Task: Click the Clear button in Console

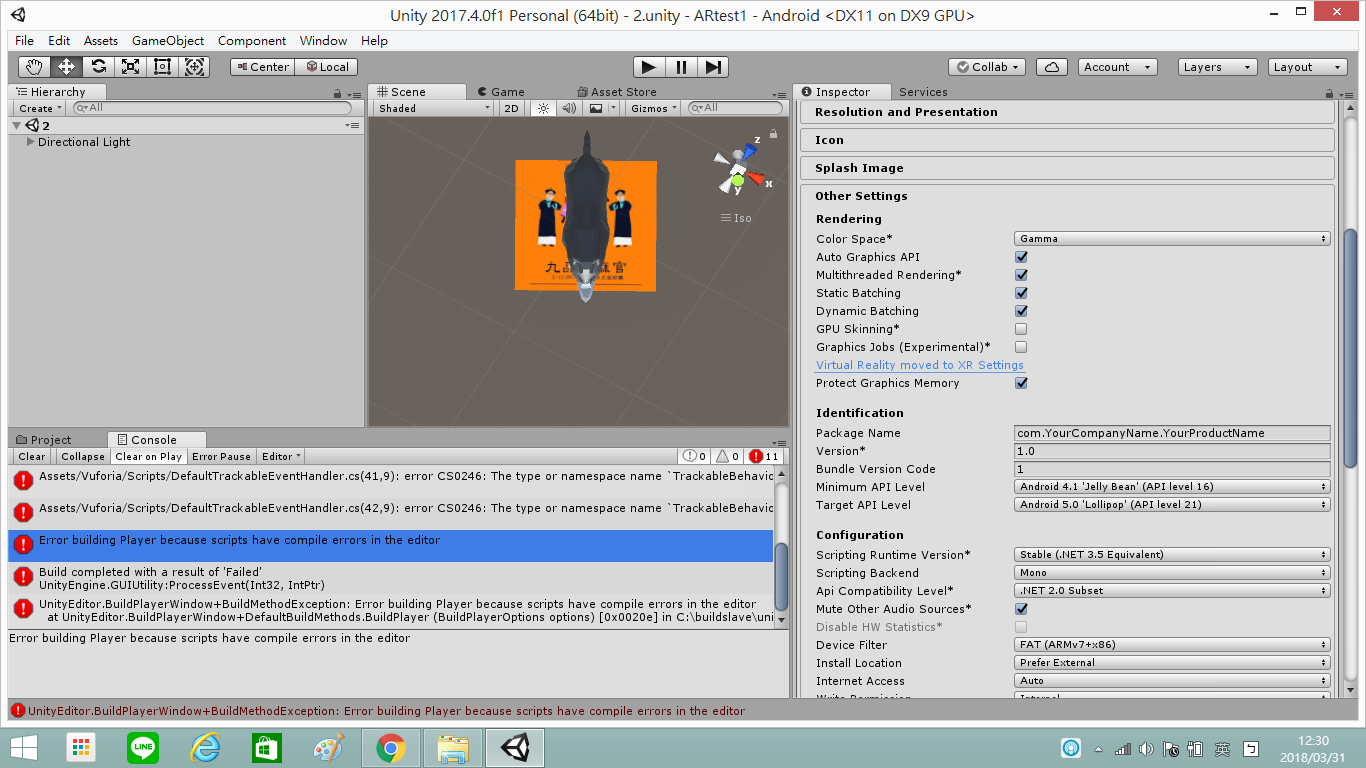Action: pyautogui.click(x=32, y=456)
